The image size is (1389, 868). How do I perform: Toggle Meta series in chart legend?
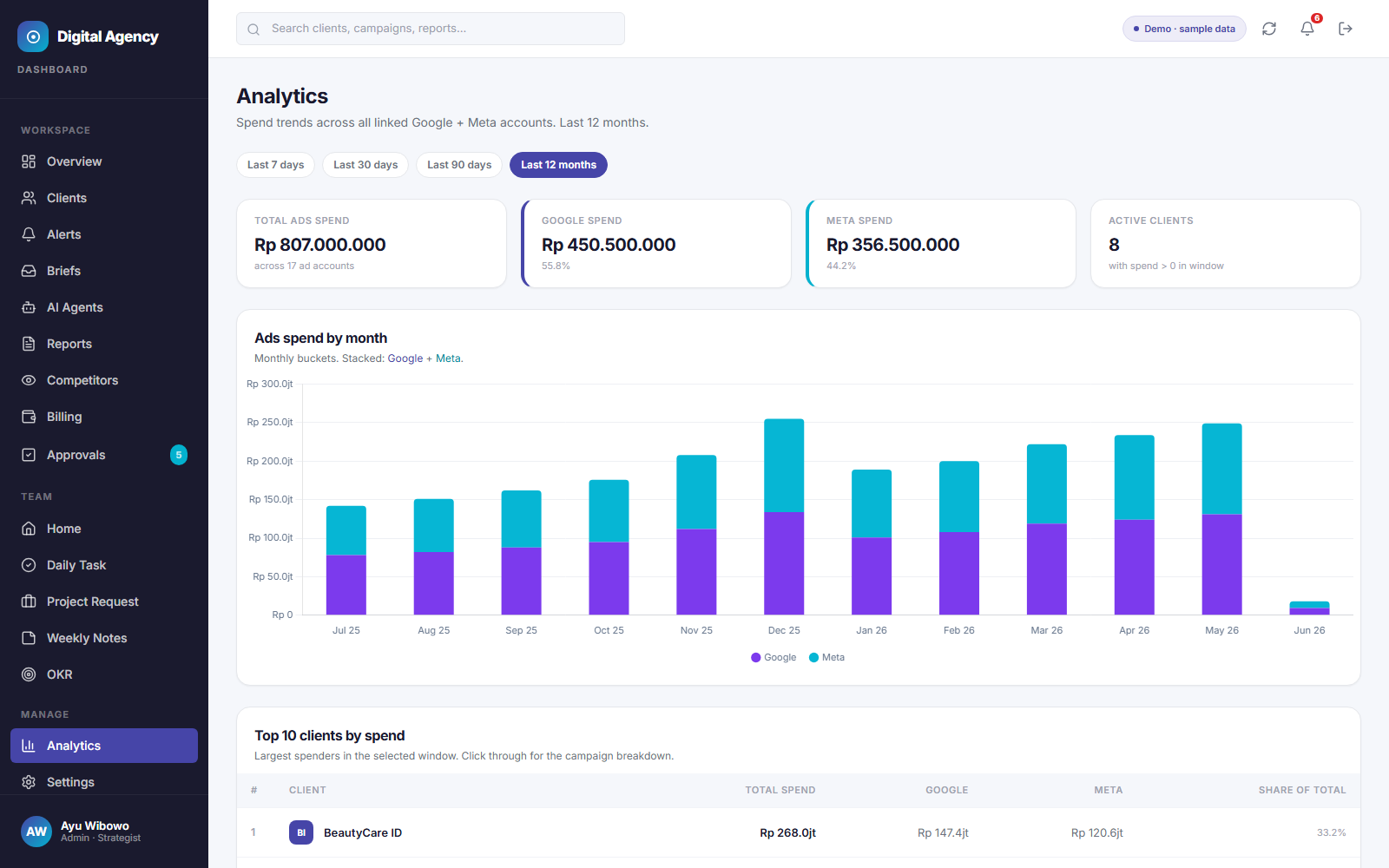[x=826, y=657]
